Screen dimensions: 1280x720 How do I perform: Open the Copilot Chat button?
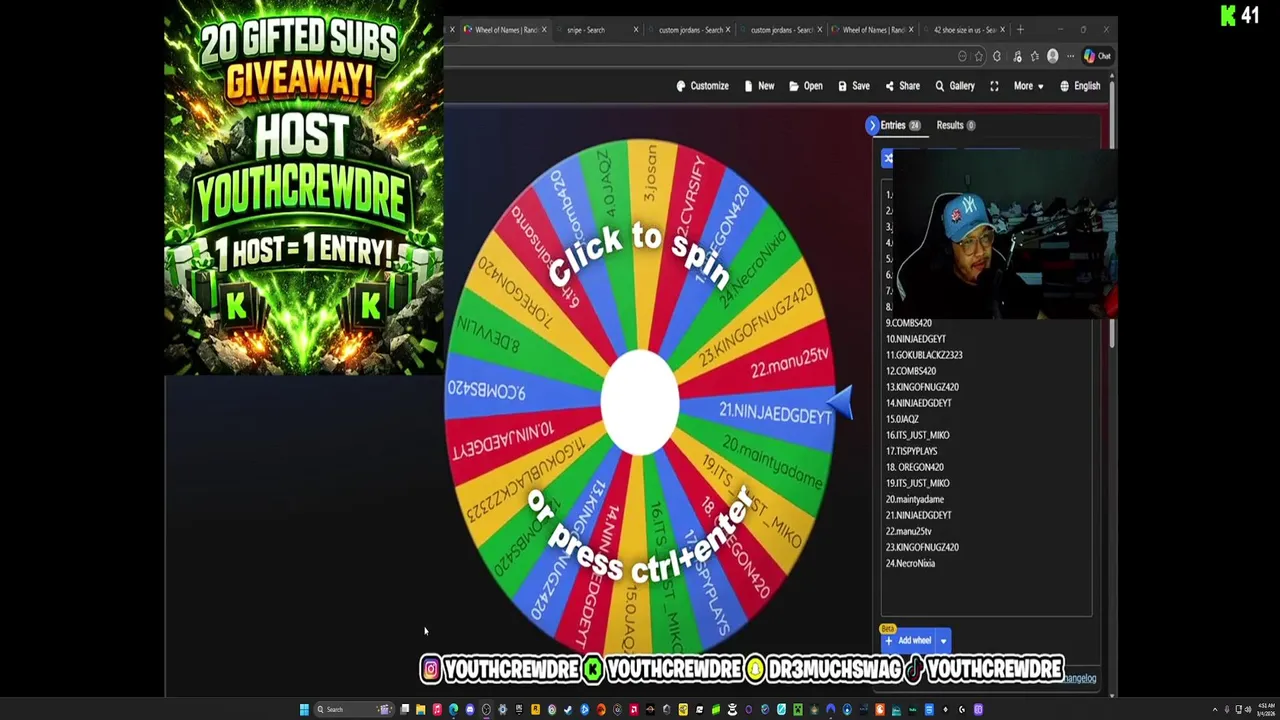click(1097, 56)
